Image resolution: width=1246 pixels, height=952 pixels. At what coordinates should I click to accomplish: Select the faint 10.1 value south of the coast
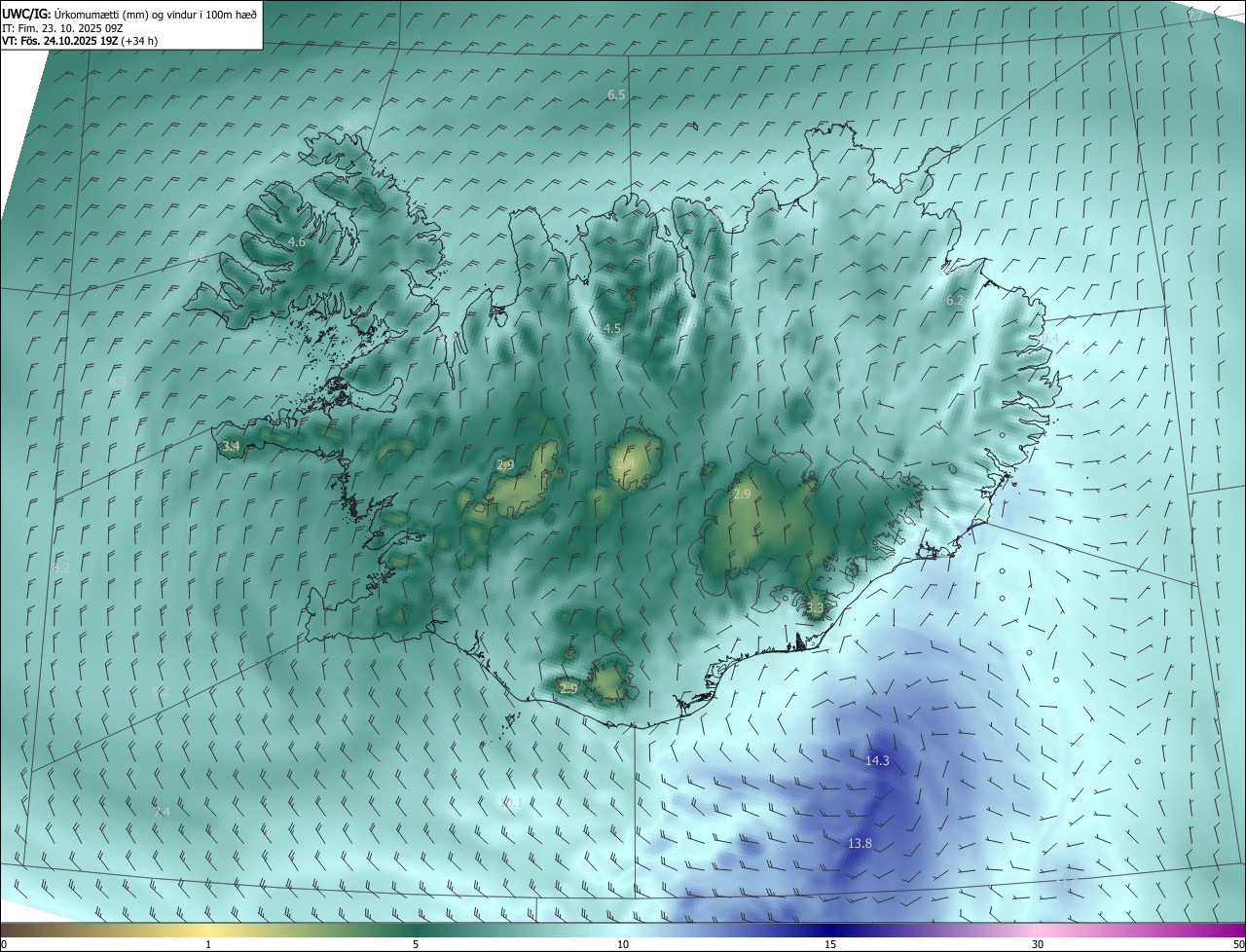pyautogui.click(x=511, y=803)
